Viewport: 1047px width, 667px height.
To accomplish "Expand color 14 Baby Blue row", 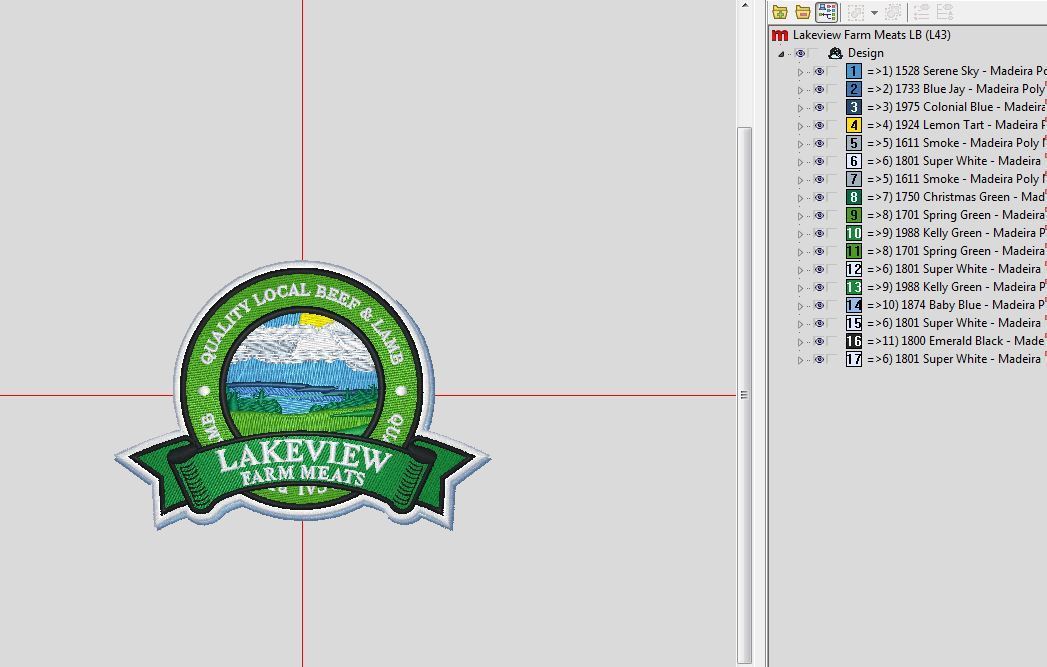I will pyautogui.click(x=800, y=306).
